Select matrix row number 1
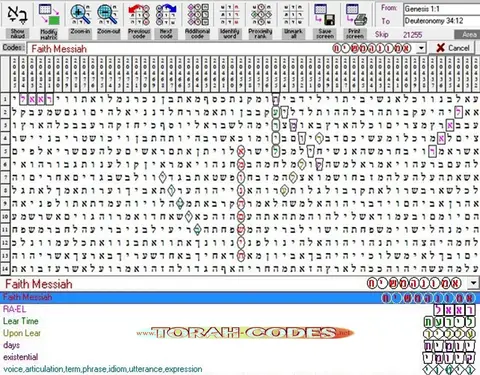The width and height of the screenshot is (480, 375). pyautogui.click(x=5, y=99)
